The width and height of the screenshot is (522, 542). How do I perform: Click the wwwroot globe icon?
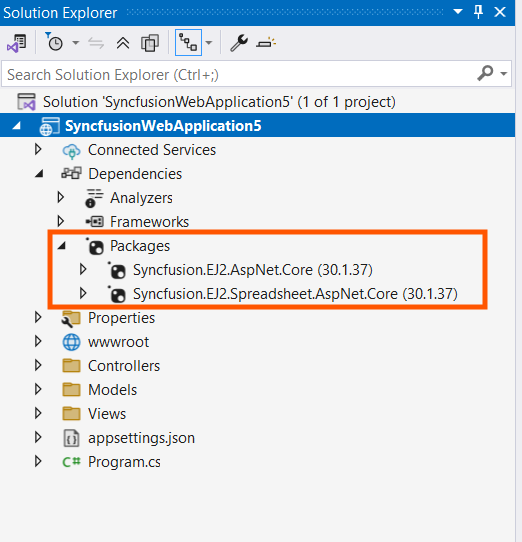[71, 342]
